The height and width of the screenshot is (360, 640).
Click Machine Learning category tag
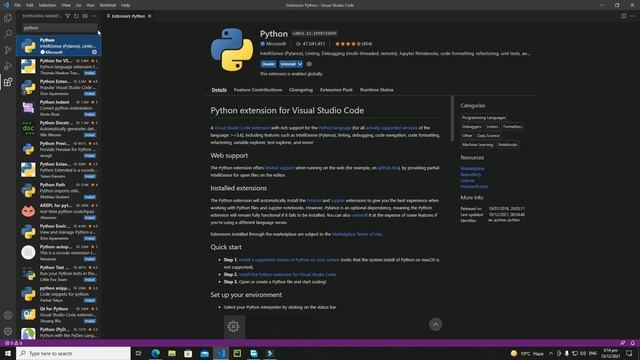pos(478,144)
